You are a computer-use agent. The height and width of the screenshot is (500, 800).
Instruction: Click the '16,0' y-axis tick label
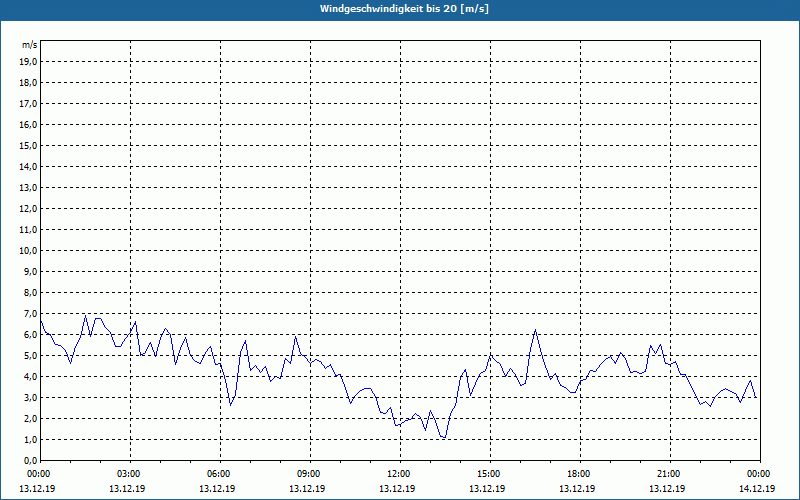click(x=28, y=124)
